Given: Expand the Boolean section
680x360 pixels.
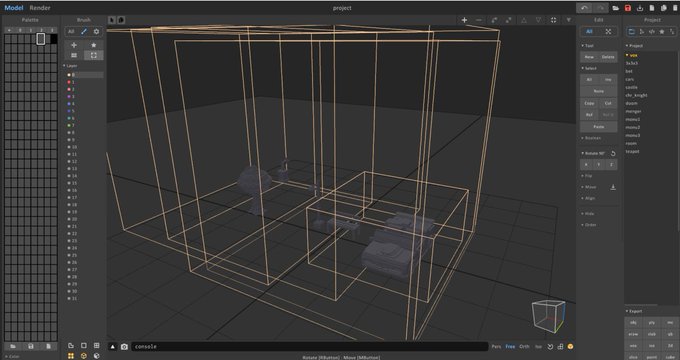Looking at the screenshot, I should click(x=591, y=138).
